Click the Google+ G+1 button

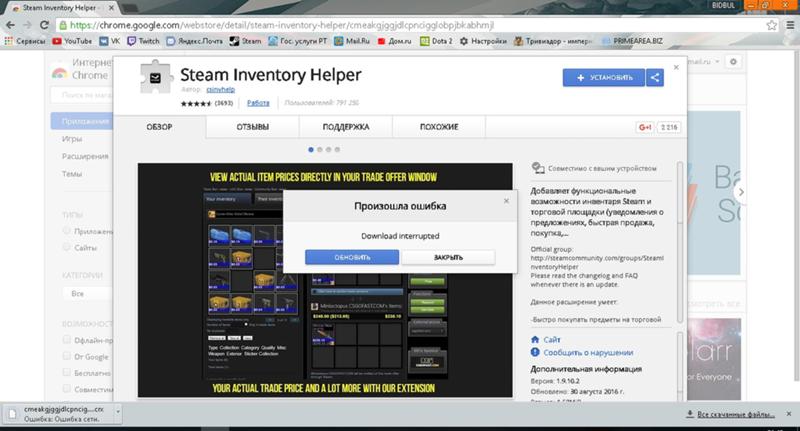[645, 127]
